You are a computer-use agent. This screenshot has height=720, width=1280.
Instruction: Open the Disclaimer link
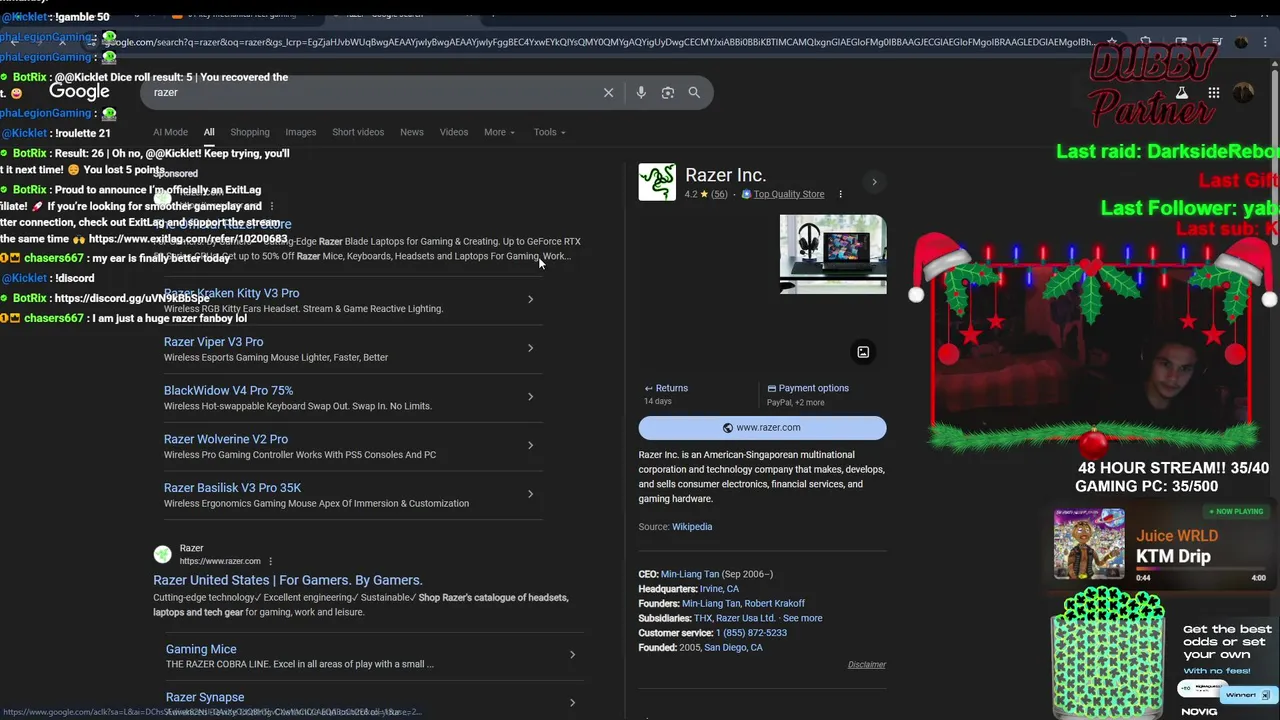pyautogui.click(x=867, y=665)
